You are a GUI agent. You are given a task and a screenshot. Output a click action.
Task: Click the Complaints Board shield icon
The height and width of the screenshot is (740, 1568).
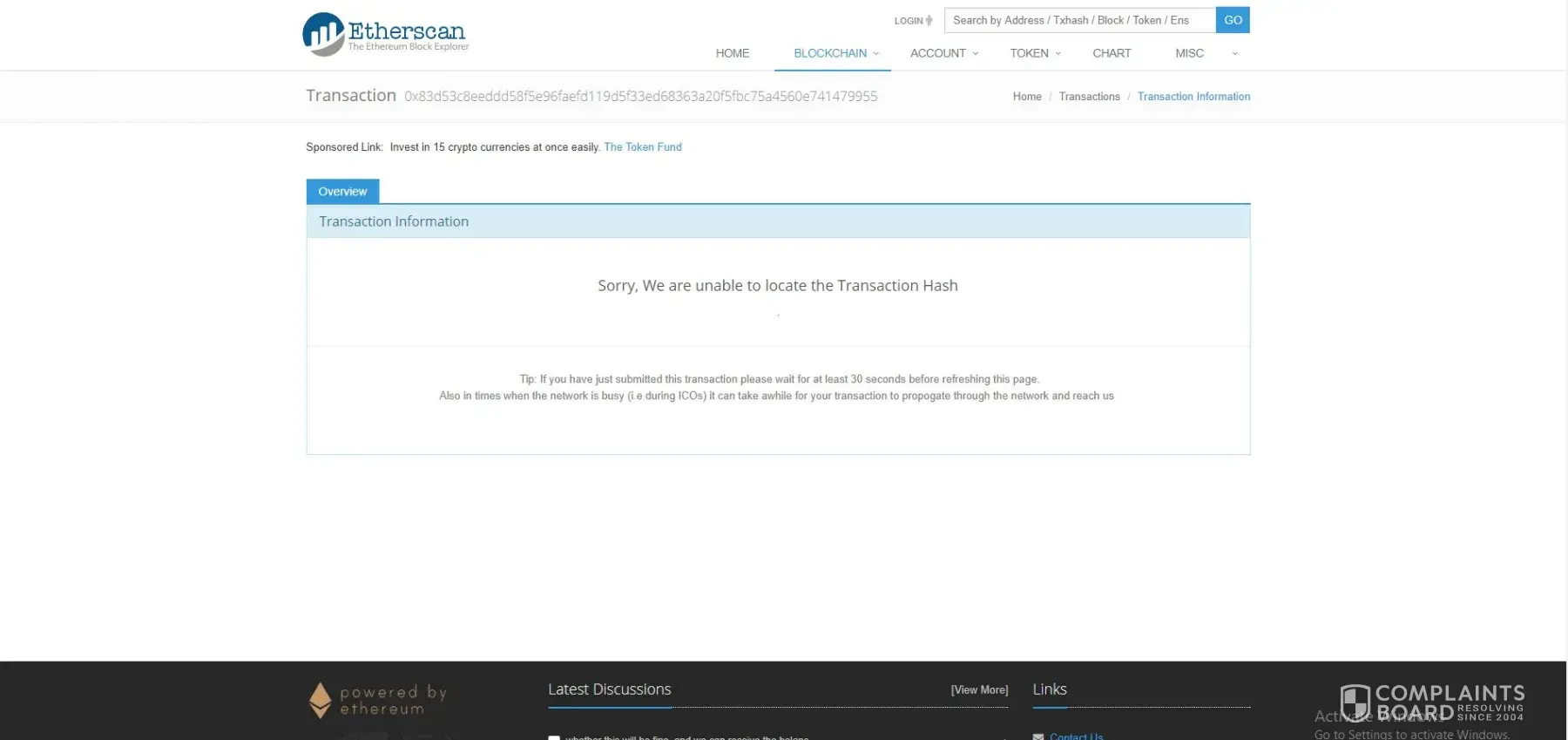click(1355, 702)
